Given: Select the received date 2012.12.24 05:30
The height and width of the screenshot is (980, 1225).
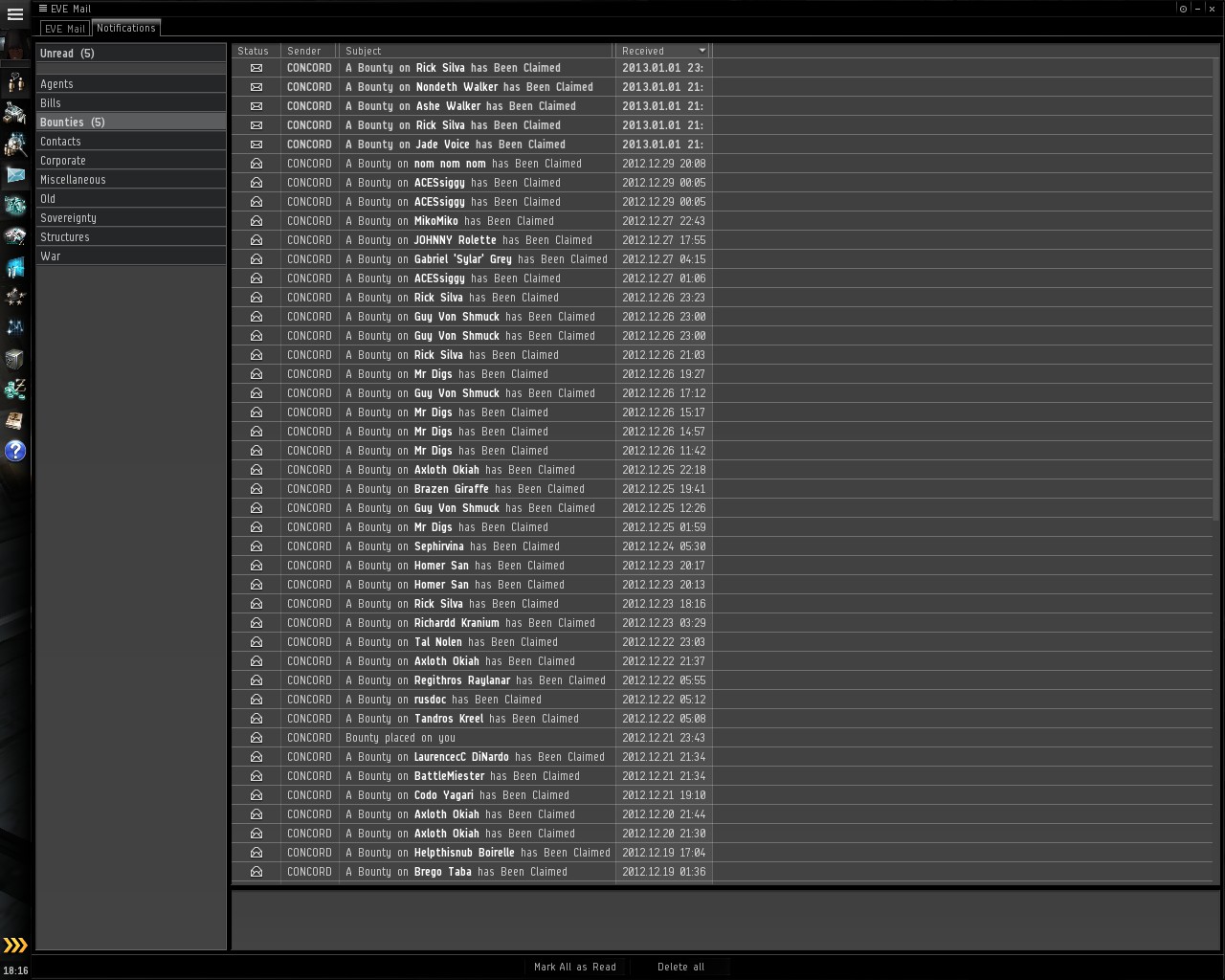Looking at the screenshot, I should point(664,546).
